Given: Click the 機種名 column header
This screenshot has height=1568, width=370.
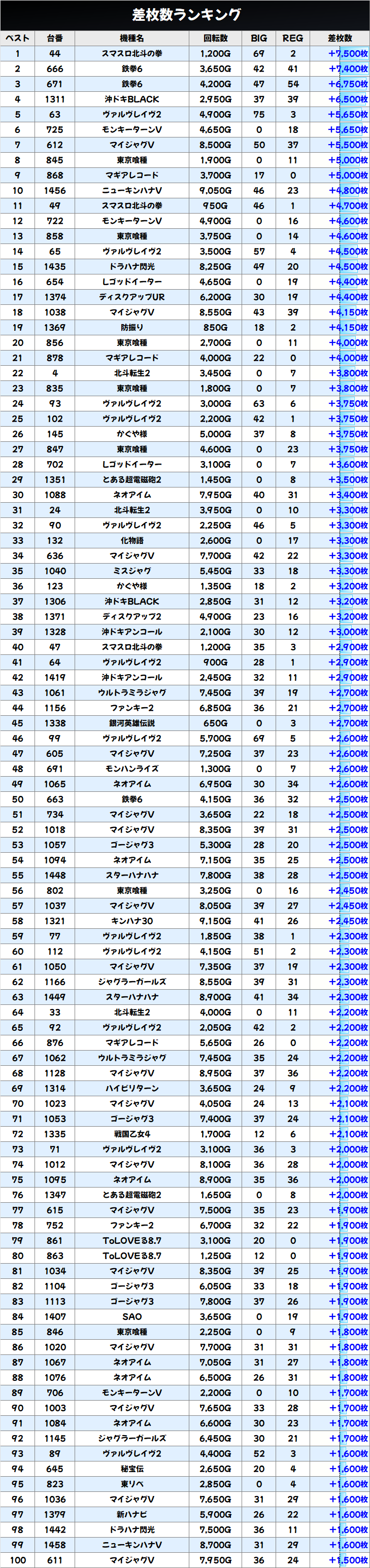Looking at the screenshot, I should click(x=132, y=39).
